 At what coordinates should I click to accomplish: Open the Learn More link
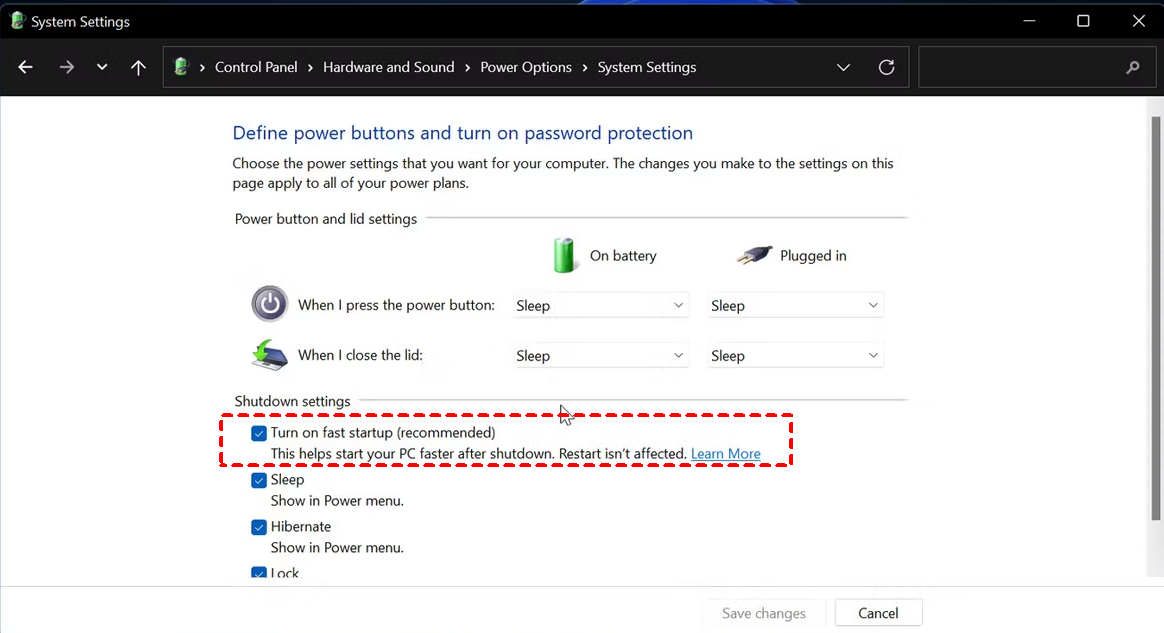(x=725, y=454)
